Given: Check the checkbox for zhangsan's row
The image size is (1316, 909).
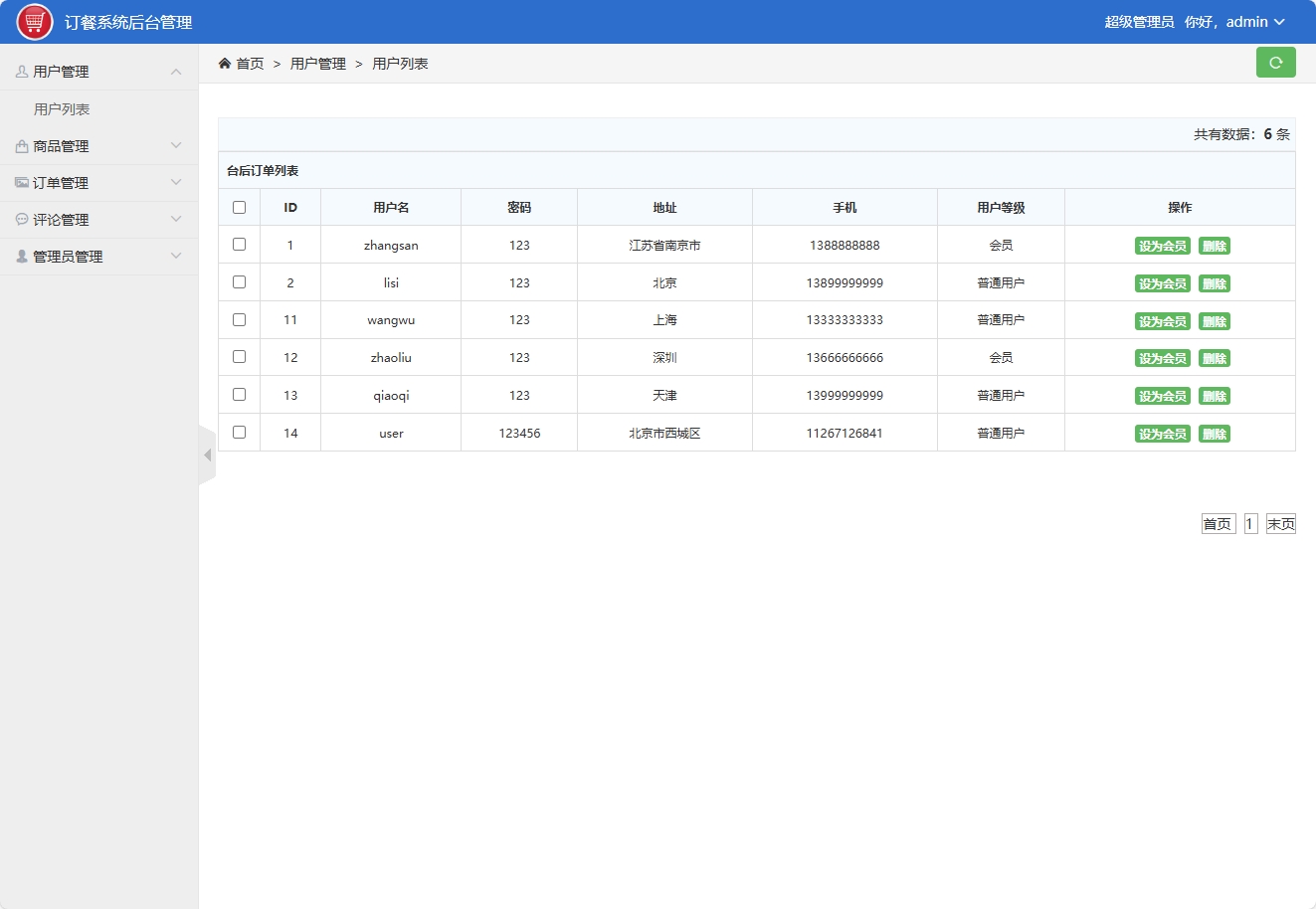Looking at the screenshot, I should [239, 244].
